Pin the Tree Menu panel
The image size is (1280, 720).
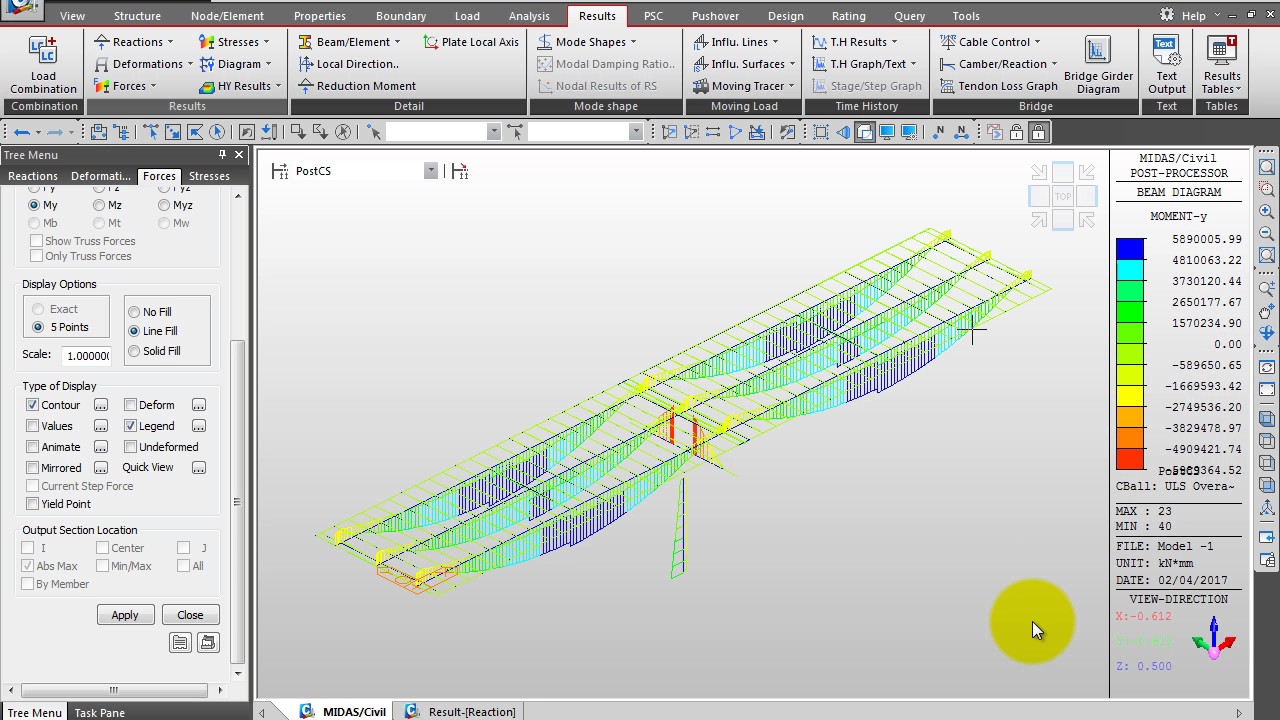222,155
